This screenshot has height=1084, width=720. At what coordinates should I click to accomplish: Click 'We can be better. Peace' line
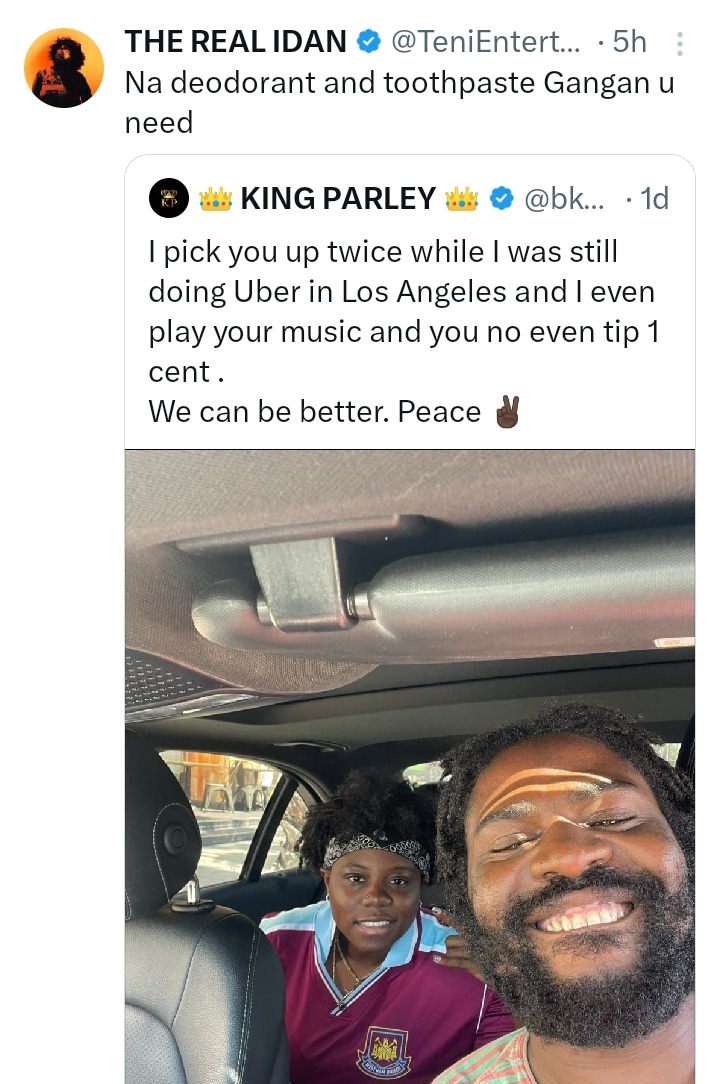(314, 412)
